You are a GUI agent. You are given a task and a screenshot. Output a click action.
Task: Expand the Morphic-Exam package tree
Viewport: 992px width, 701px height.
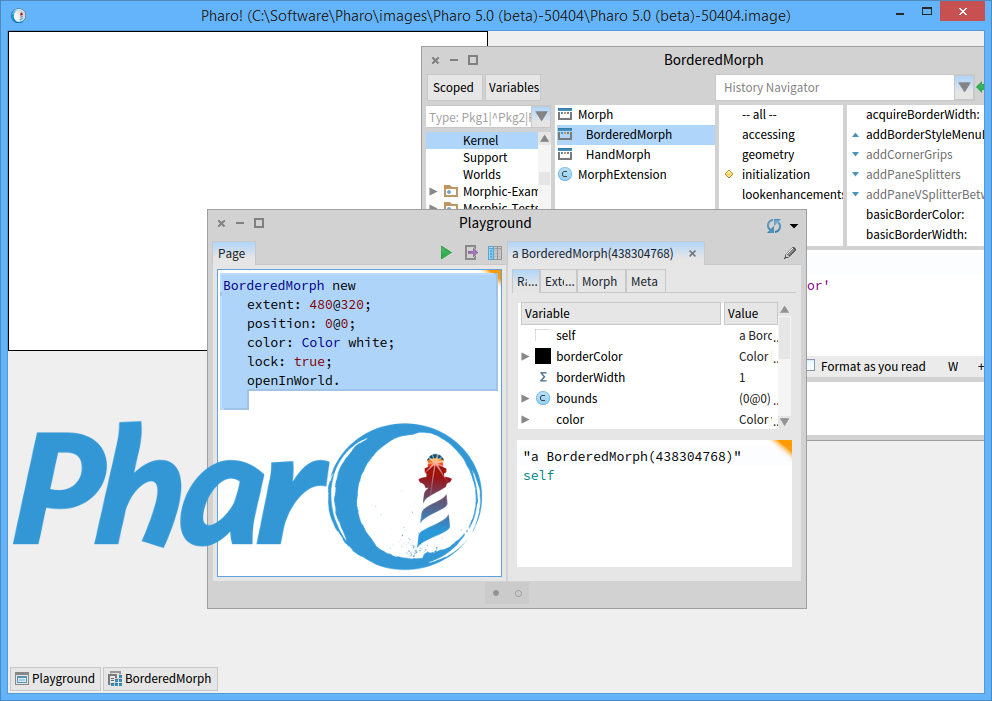(433, 191)
